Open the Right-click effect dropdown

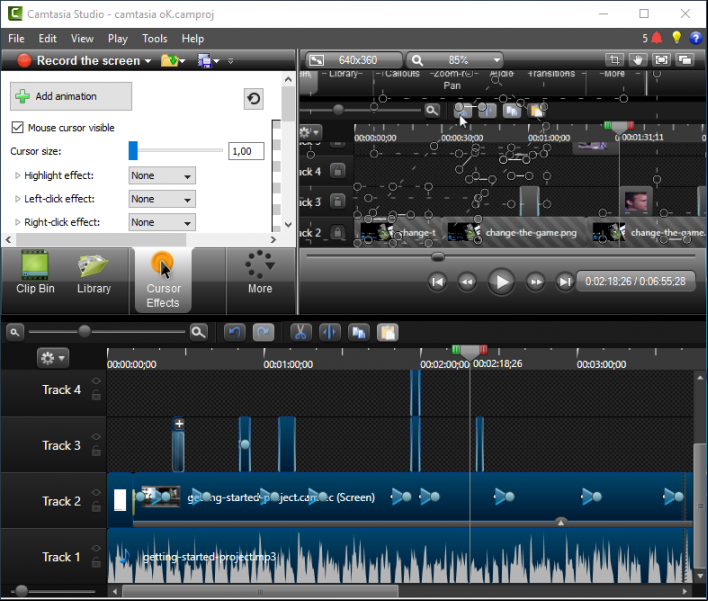(x=162, y=223)
